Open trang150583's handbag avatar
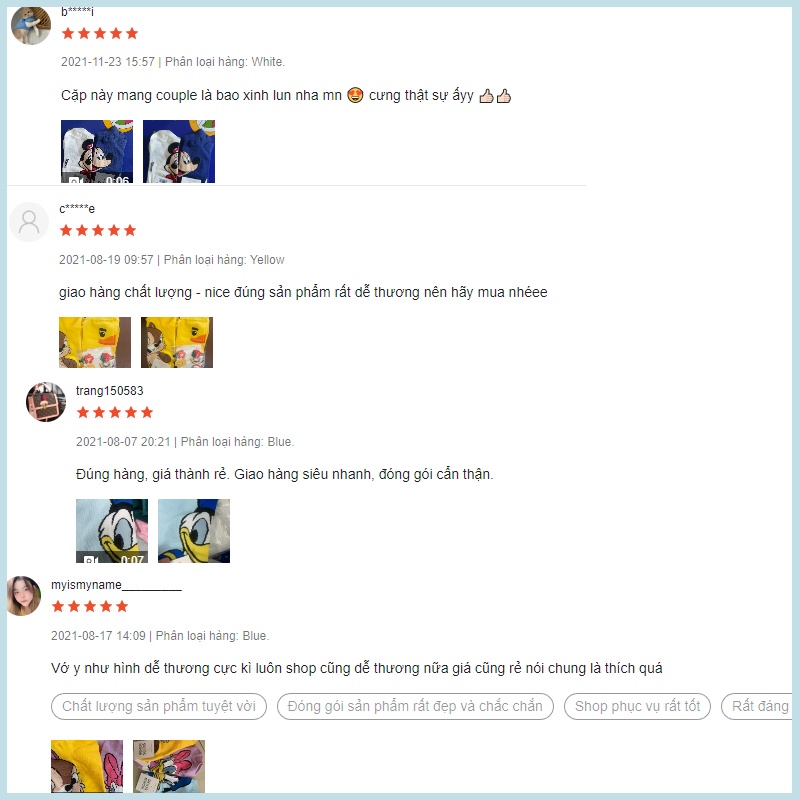 tap(46, 402)
